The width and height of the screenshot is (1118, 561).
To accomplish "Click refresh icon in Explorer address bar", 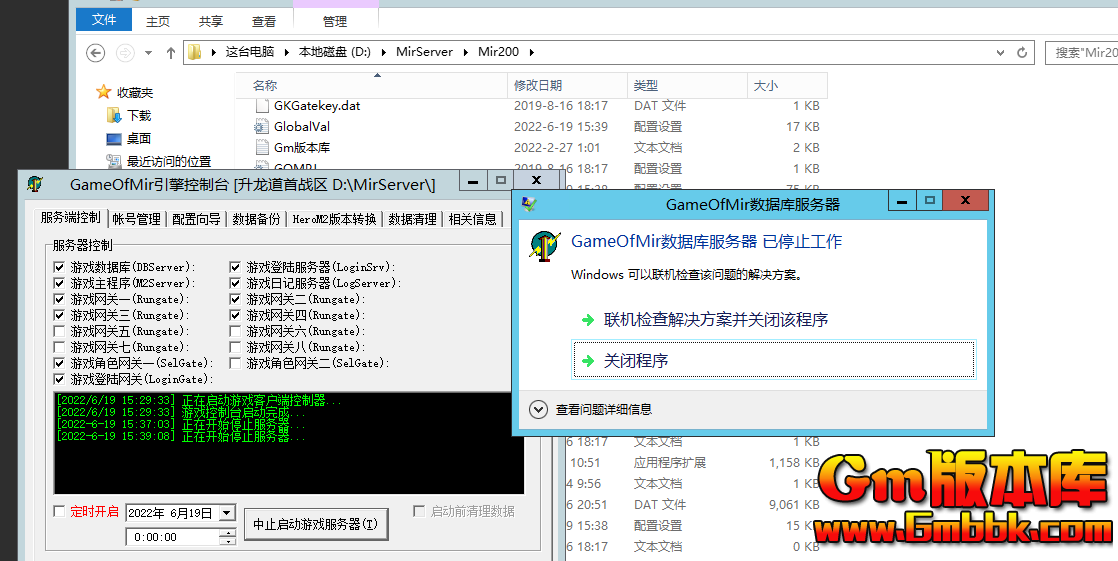I will tap(1022, 52).
